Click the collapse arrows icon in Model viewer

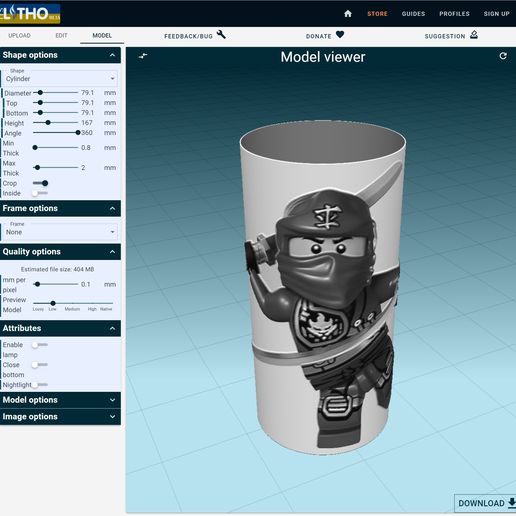pyautogui.click(x=143, y=56)
